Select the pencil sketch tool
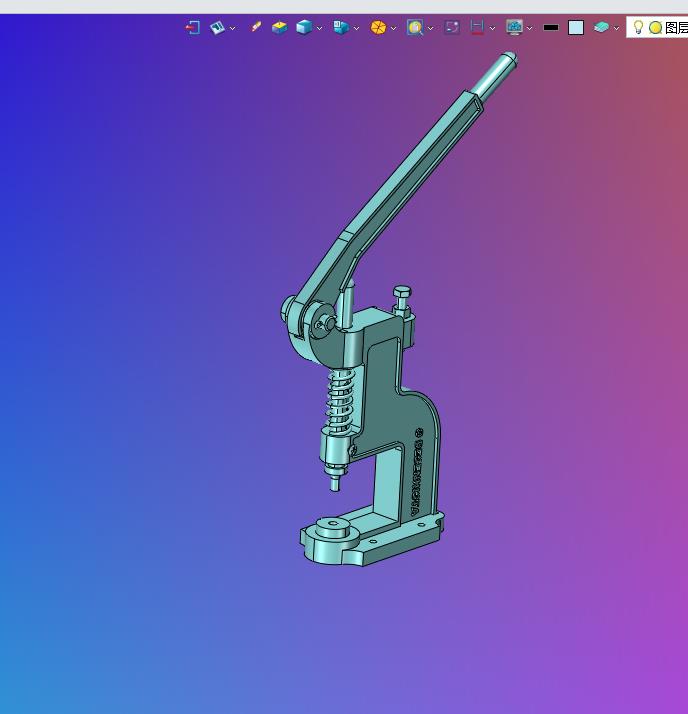Viewport: 688px width, 714px height. [256, 27]
